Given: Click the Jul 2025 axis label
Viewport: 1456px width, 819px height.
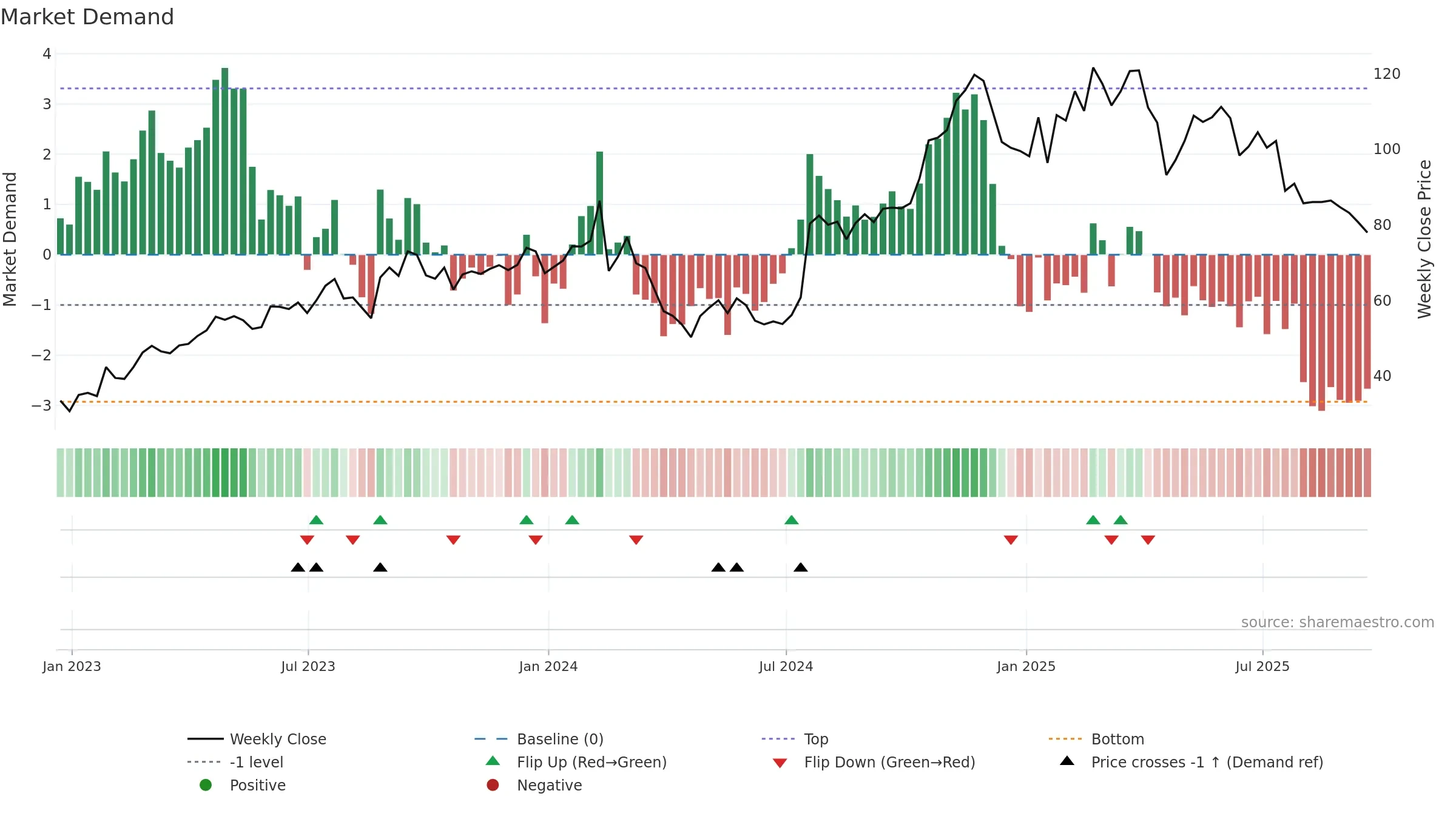Looking at the screenshot, I should tap(1262, 666).
